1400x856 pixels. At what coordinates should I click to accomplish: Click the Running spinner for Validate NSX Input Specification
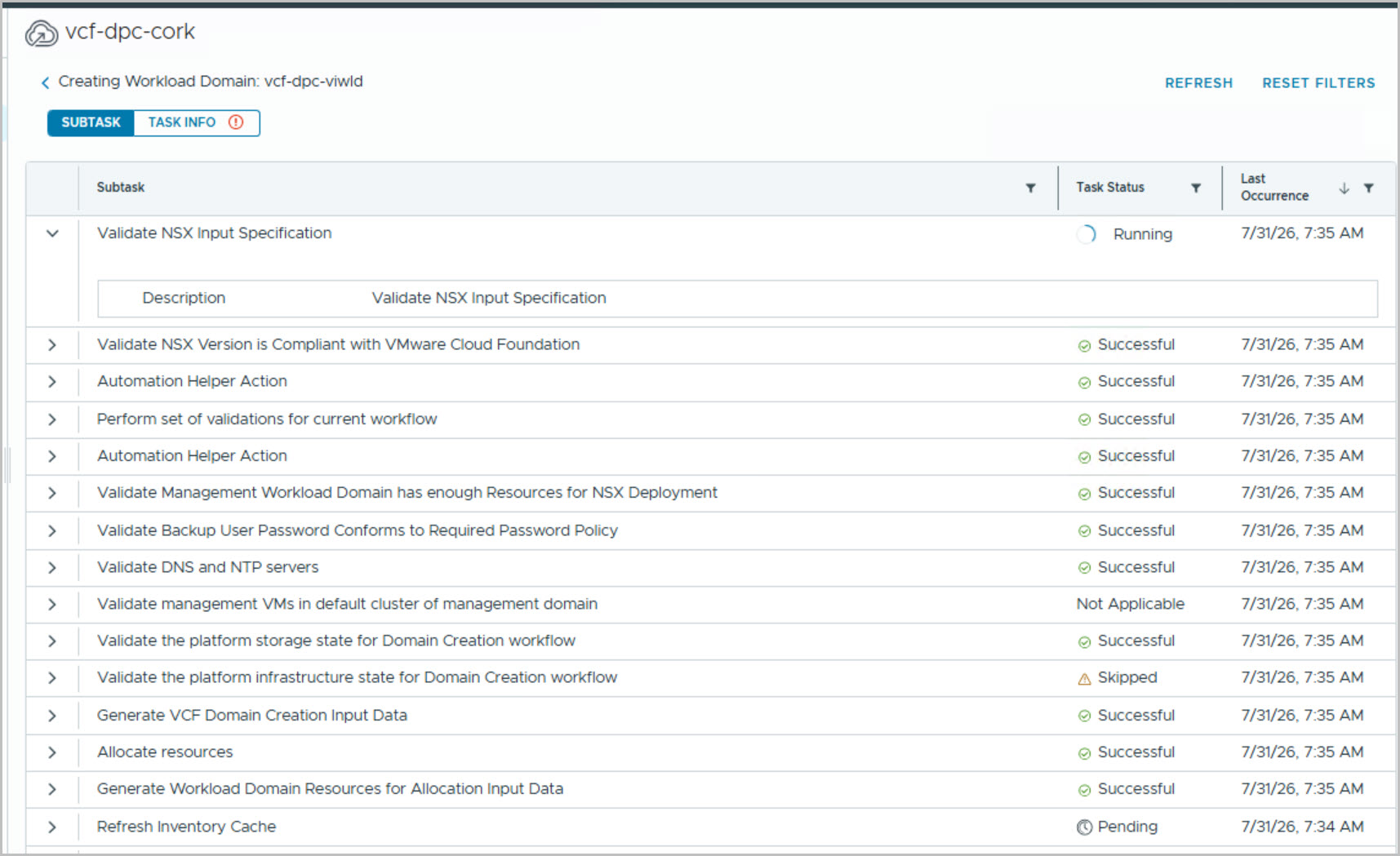point(1087,234)
